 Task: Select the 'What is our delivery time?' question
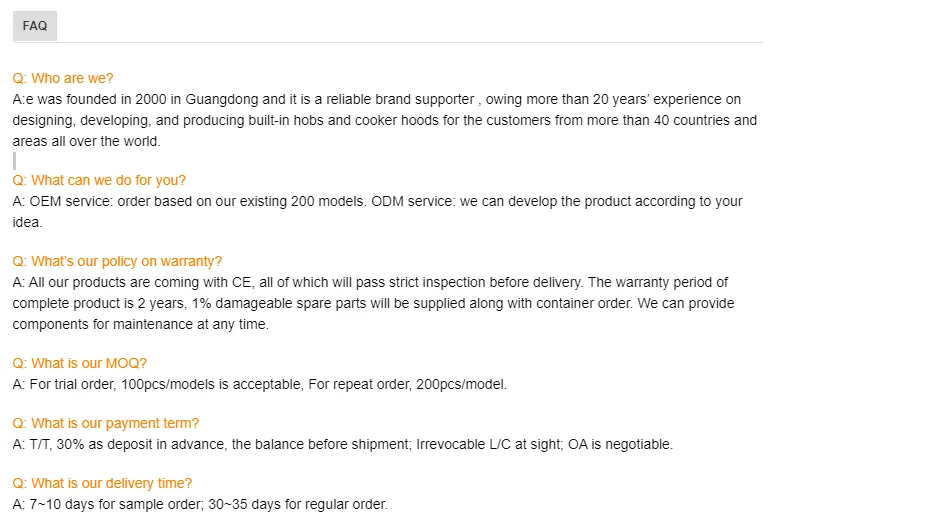point(102,483)
